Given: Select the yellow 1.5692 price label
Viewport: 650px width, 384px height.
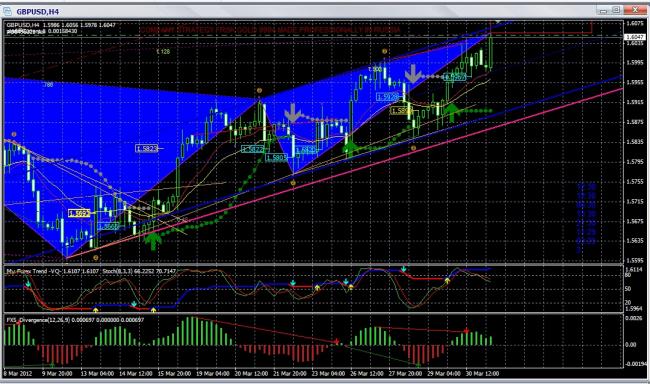Looking at the screenshot, I should coord(79,213).
